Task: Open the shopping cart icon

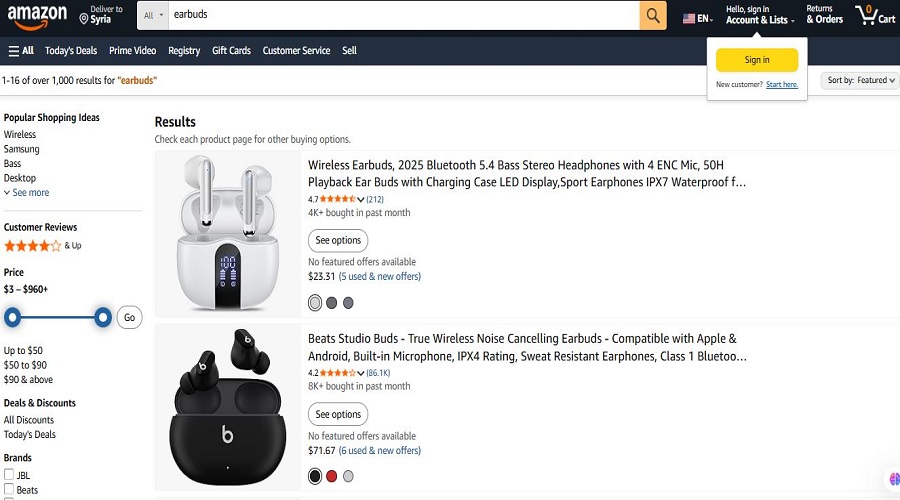Action: (x=865, y=15)
